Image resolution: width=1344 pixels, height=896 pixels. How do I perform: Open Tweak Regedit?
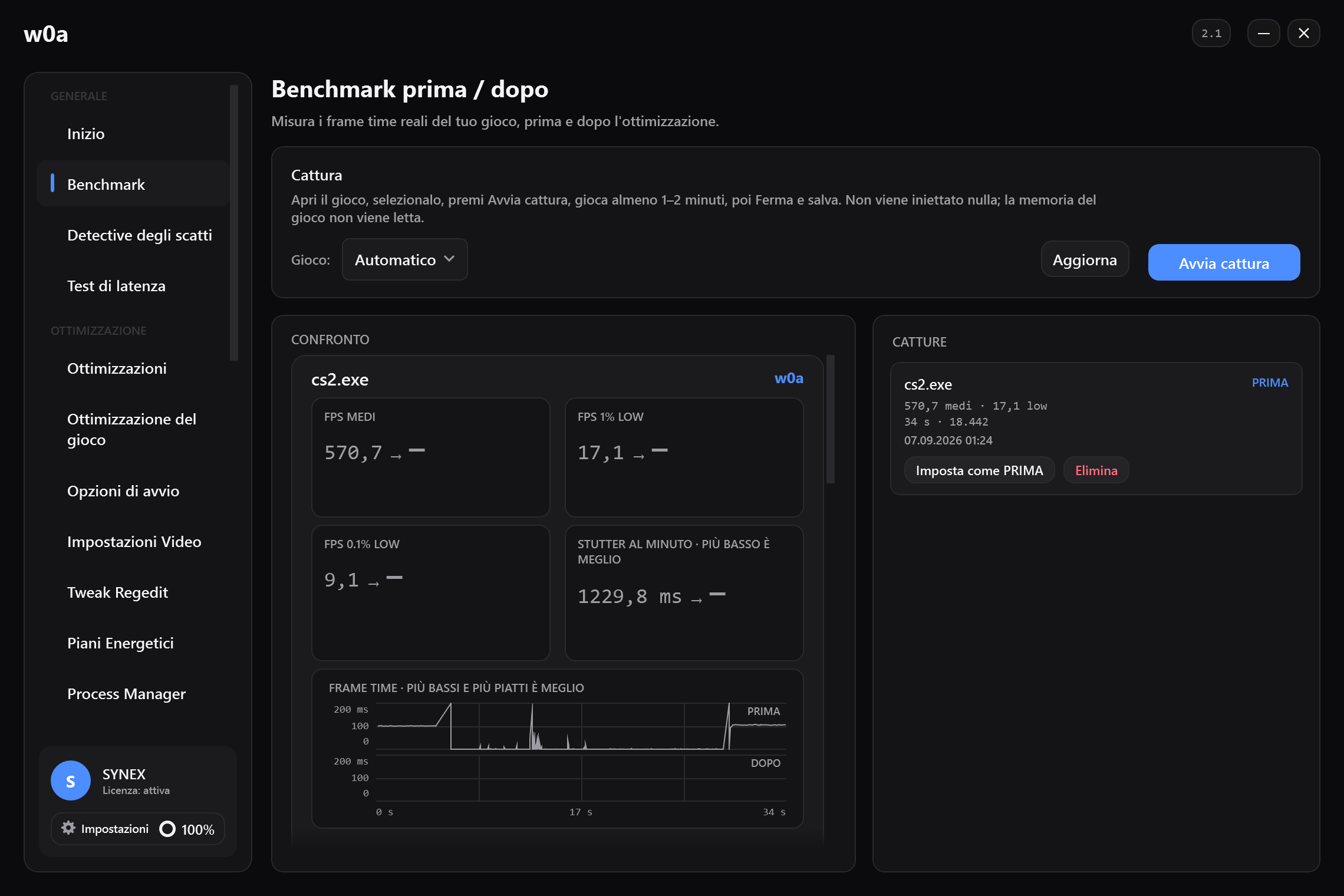(133, 592)
